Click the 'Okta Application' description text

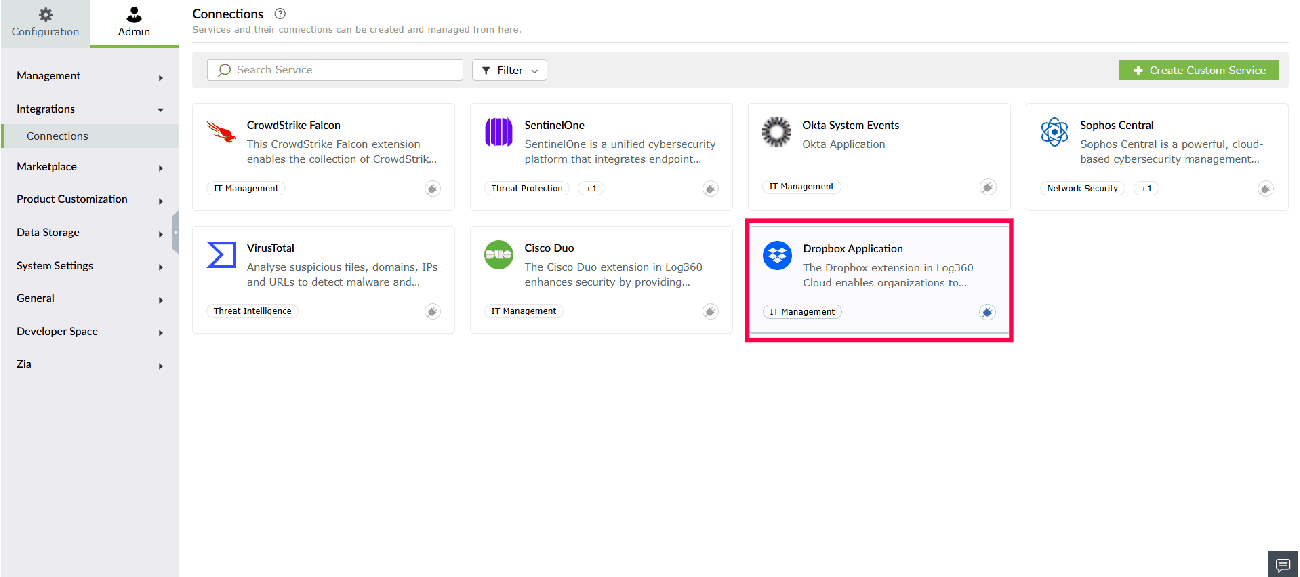click(844, 144)
